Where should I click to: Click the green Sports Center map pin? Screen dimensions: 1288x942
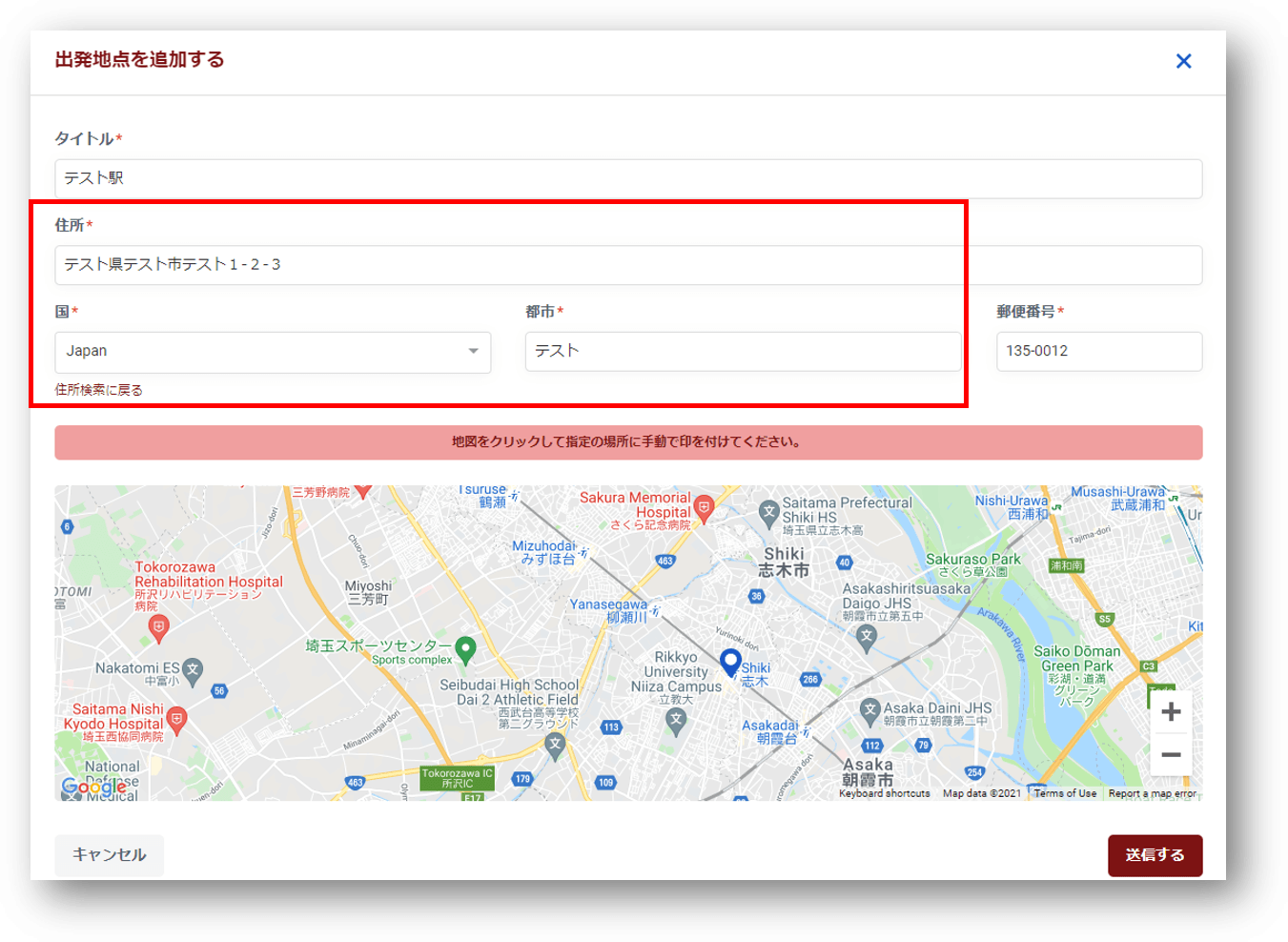[x=465, y=649]
